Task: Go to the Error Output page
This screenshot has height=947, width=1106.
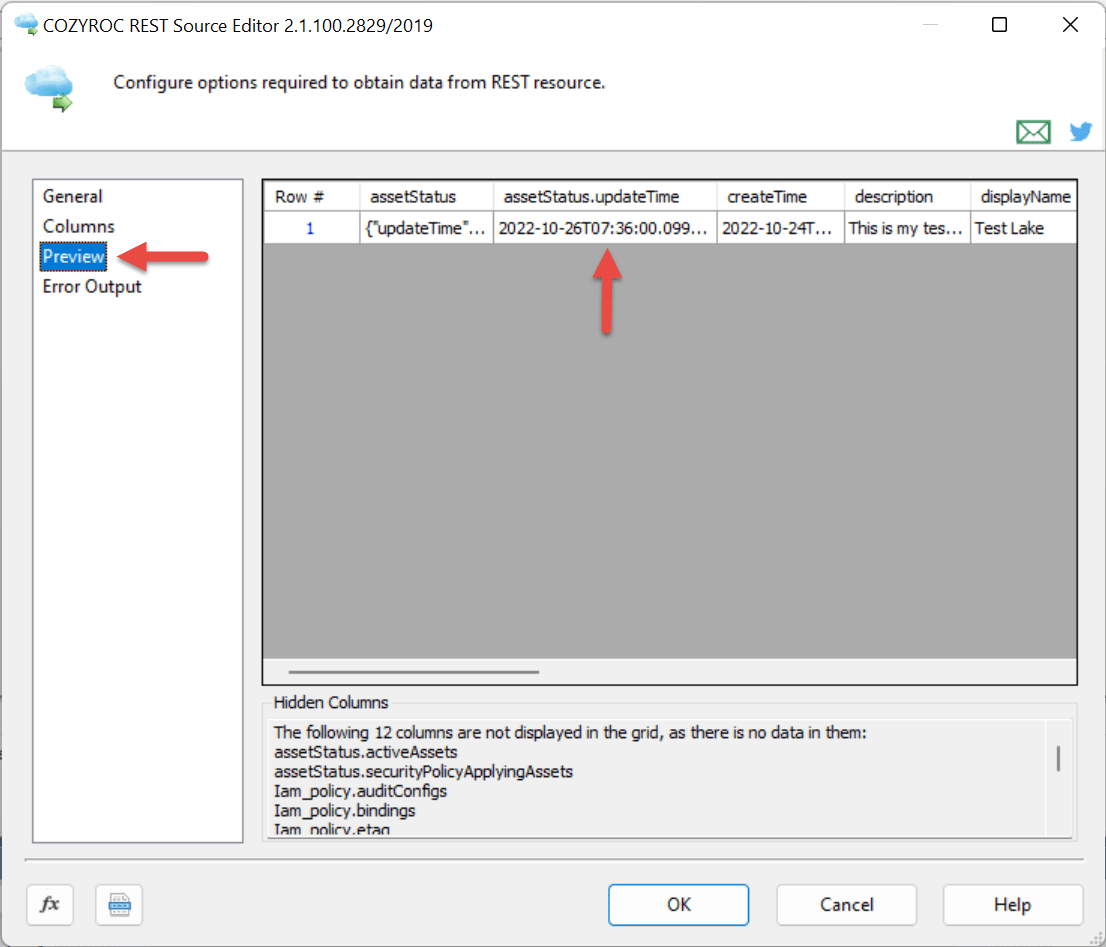Action: pyautogui.click(x=92, y=286)
